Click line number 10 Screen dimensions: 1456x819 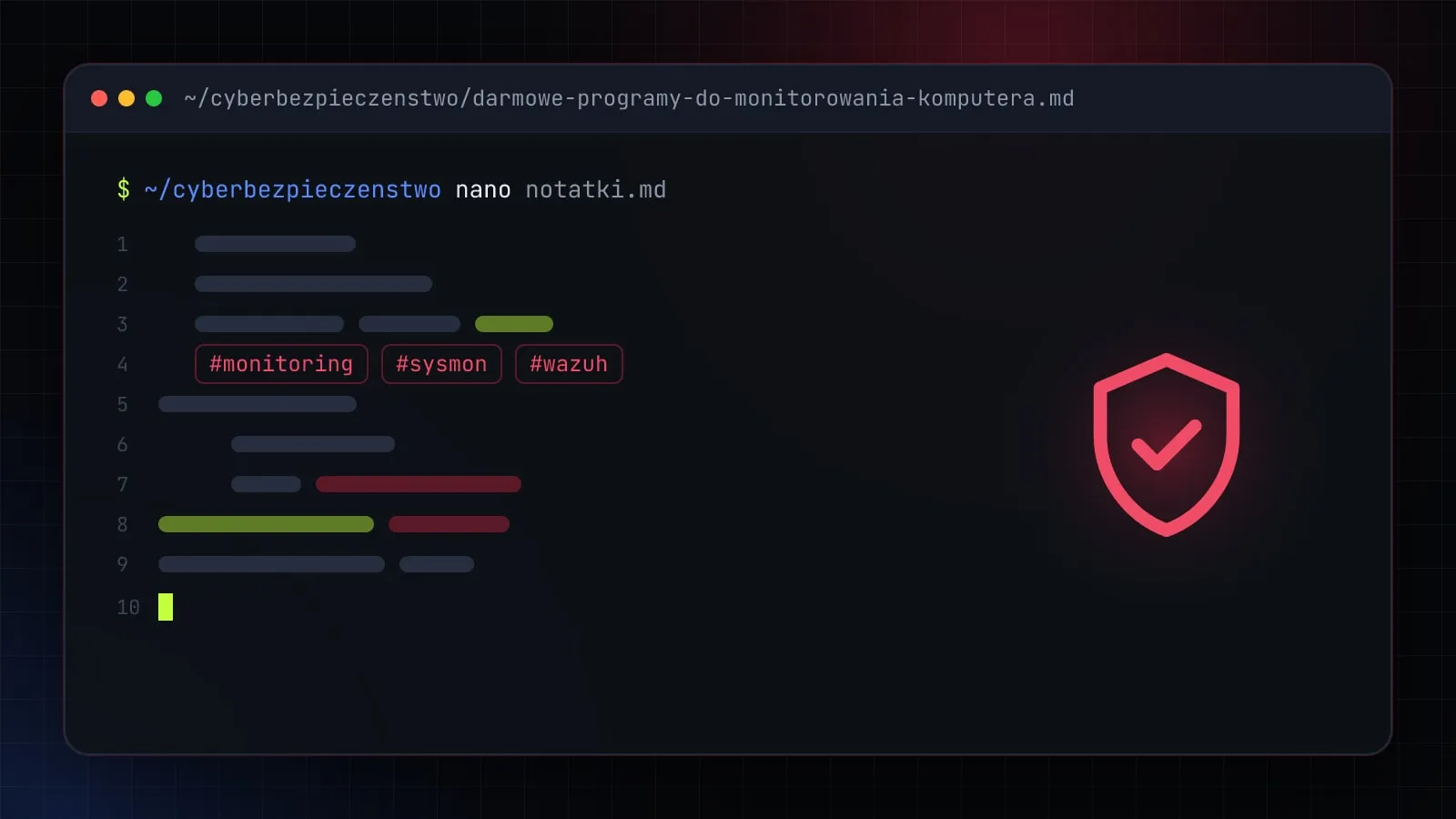pyautogui.click(x=128, y=607)
